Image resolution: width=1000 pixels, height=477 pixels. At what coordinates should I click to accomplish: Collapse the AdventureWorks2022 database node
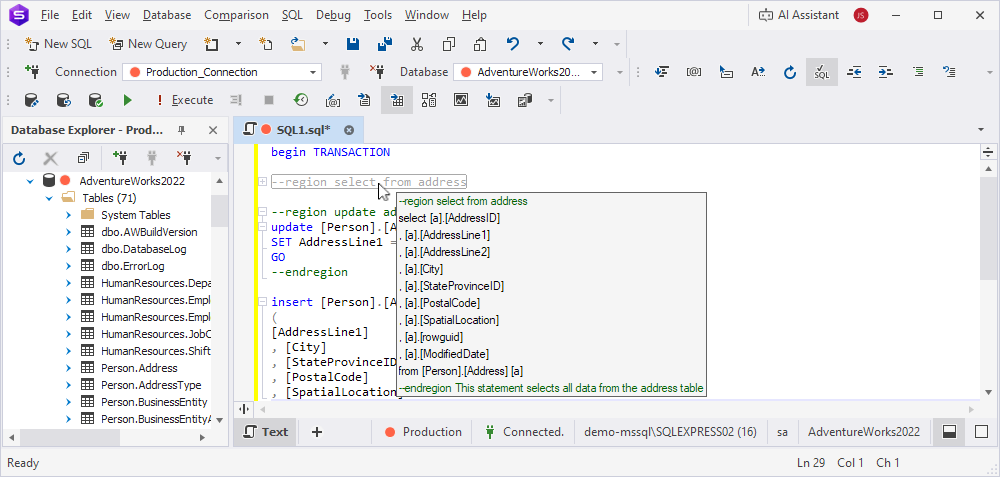click(x=29, y=181)
